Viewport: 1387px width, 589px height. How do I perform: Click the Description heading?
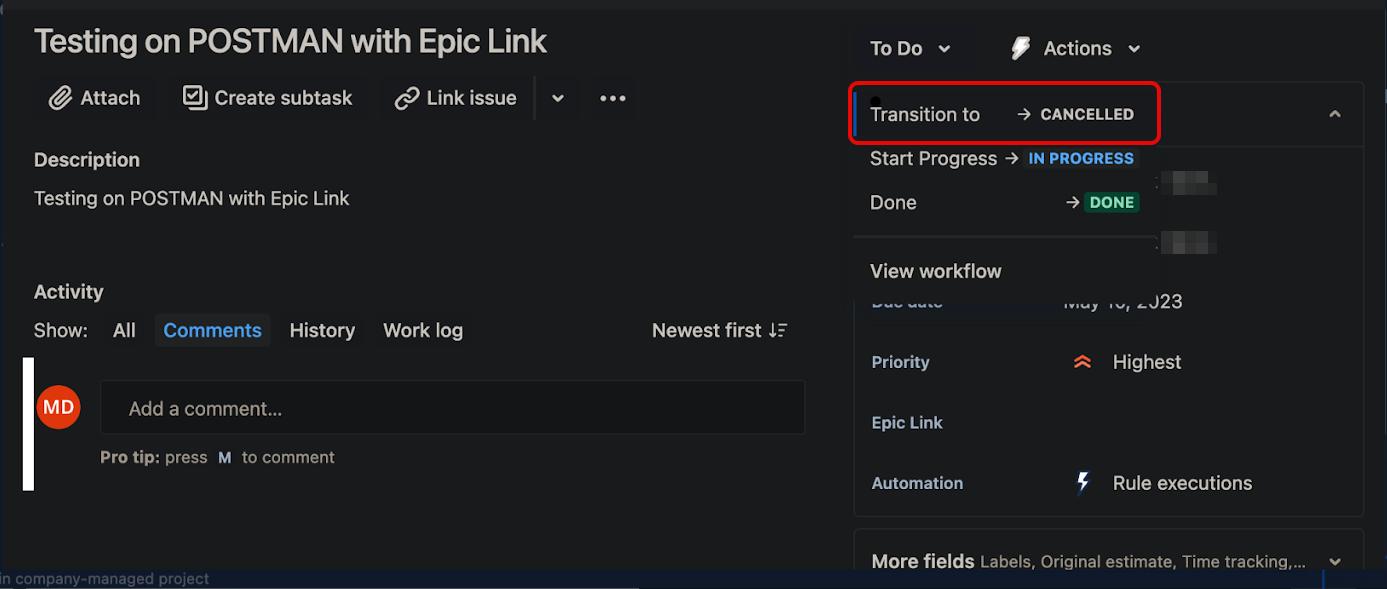87,160
